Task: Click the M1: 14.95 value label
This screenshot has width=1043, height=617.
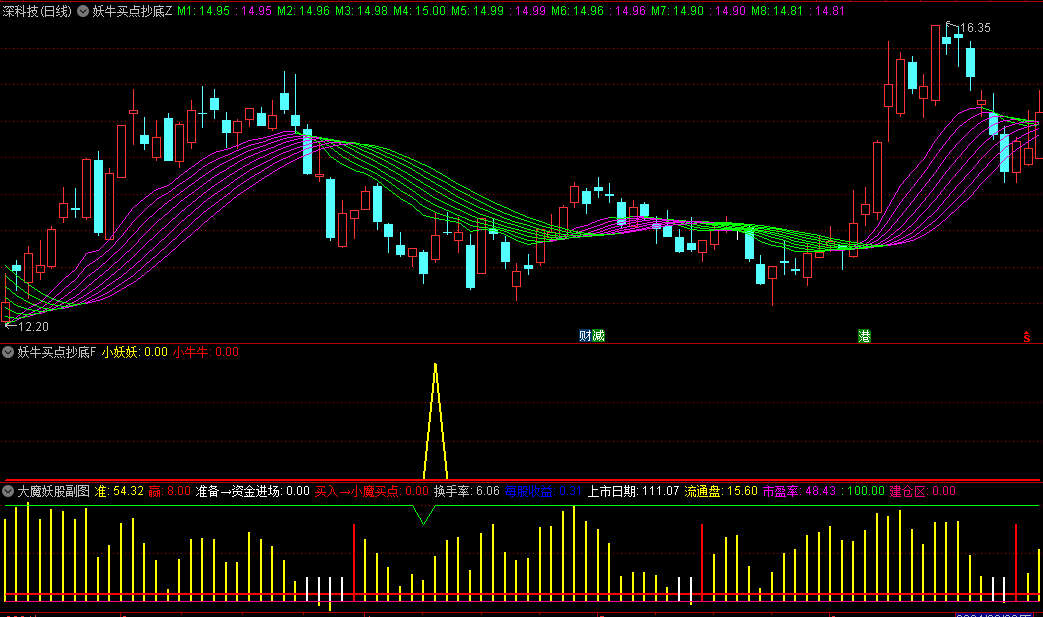Action: pyautogui.click(x=203, y=11)
